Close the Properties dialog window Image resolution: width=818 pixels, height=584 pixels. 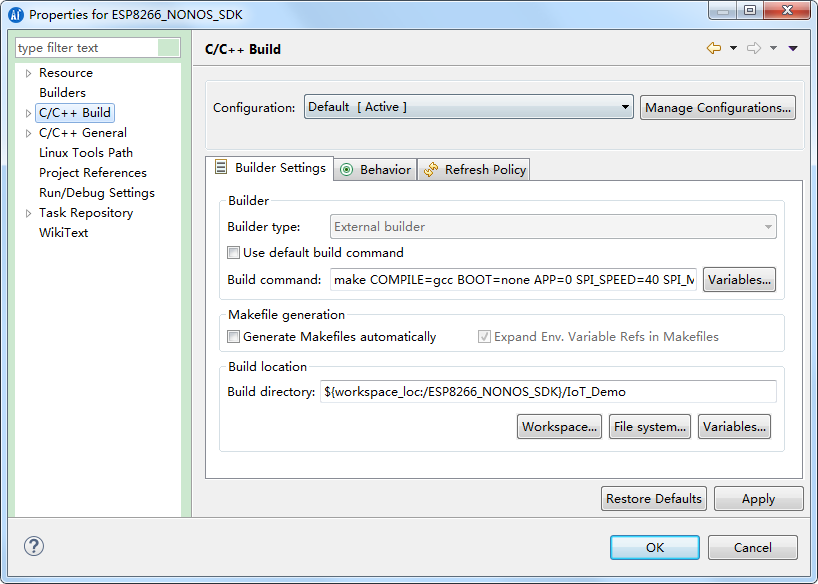point(788,10)
